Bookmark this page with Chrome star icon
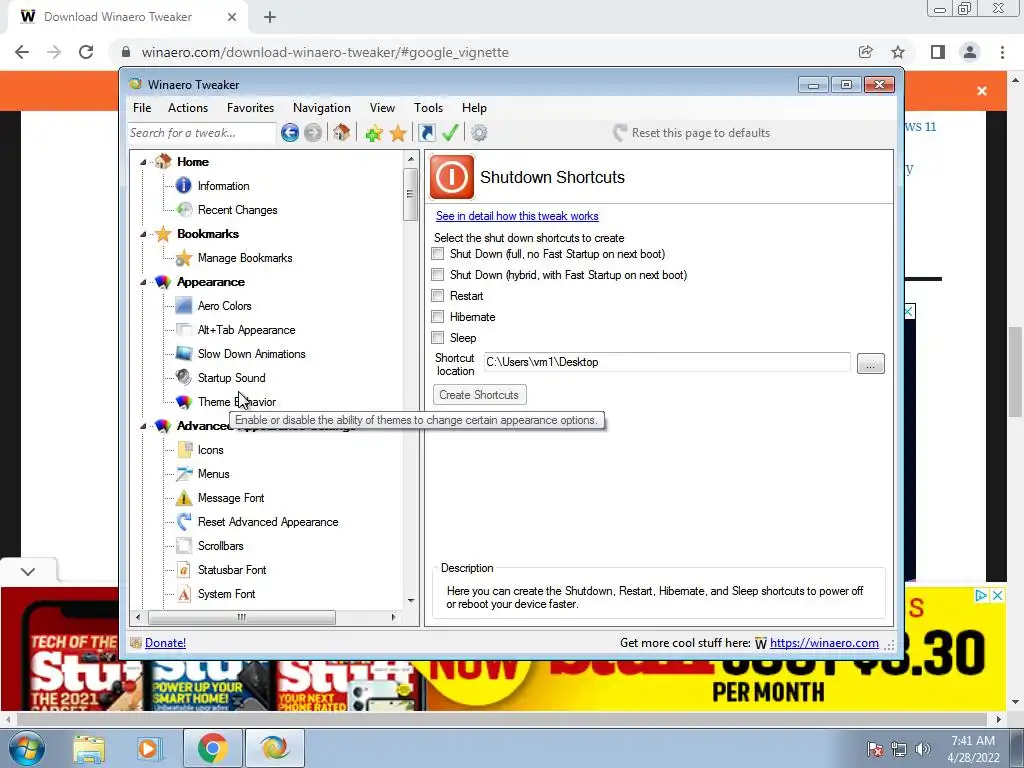This screenshot has width=1024, height=768. pyautogui.click(x=899, y=52)
